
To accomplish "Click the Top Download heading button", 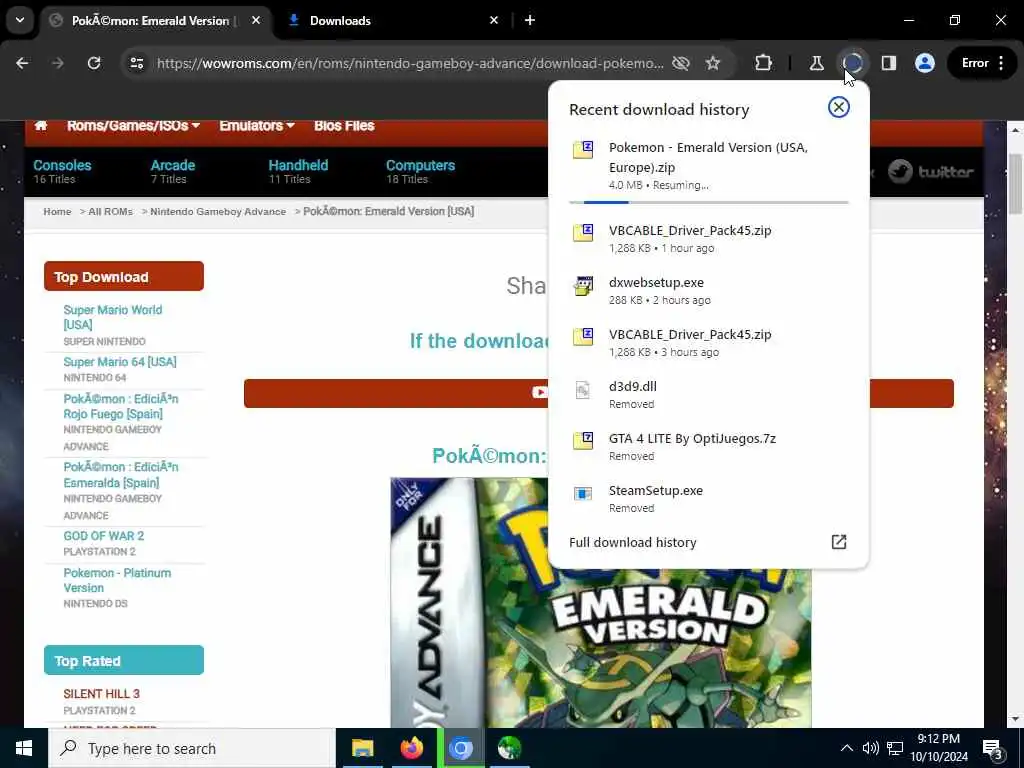I will (x=123, y=276).
